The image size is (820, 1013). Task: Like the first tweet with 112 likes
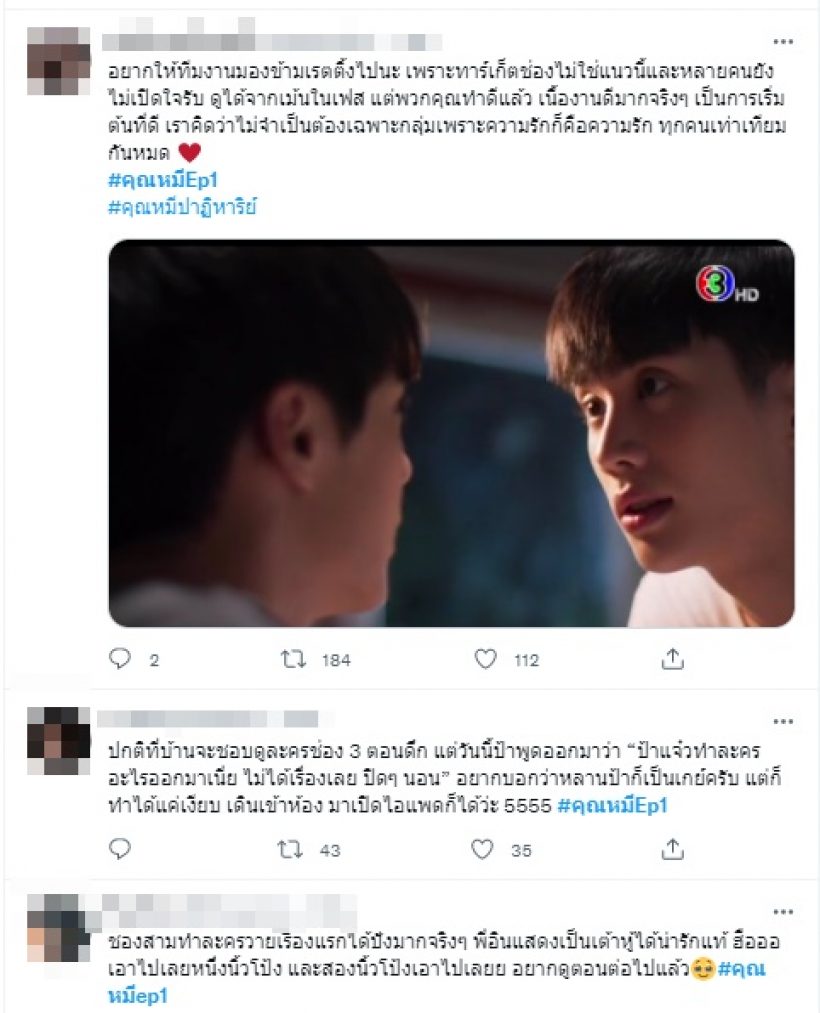click(485, 659)
